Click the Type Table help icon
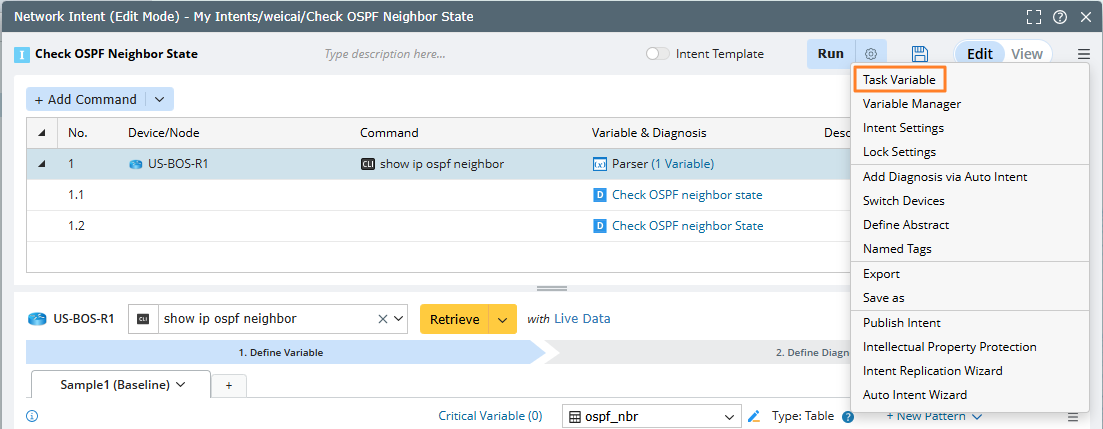1103x429 pixels. (x=848, y=417)
